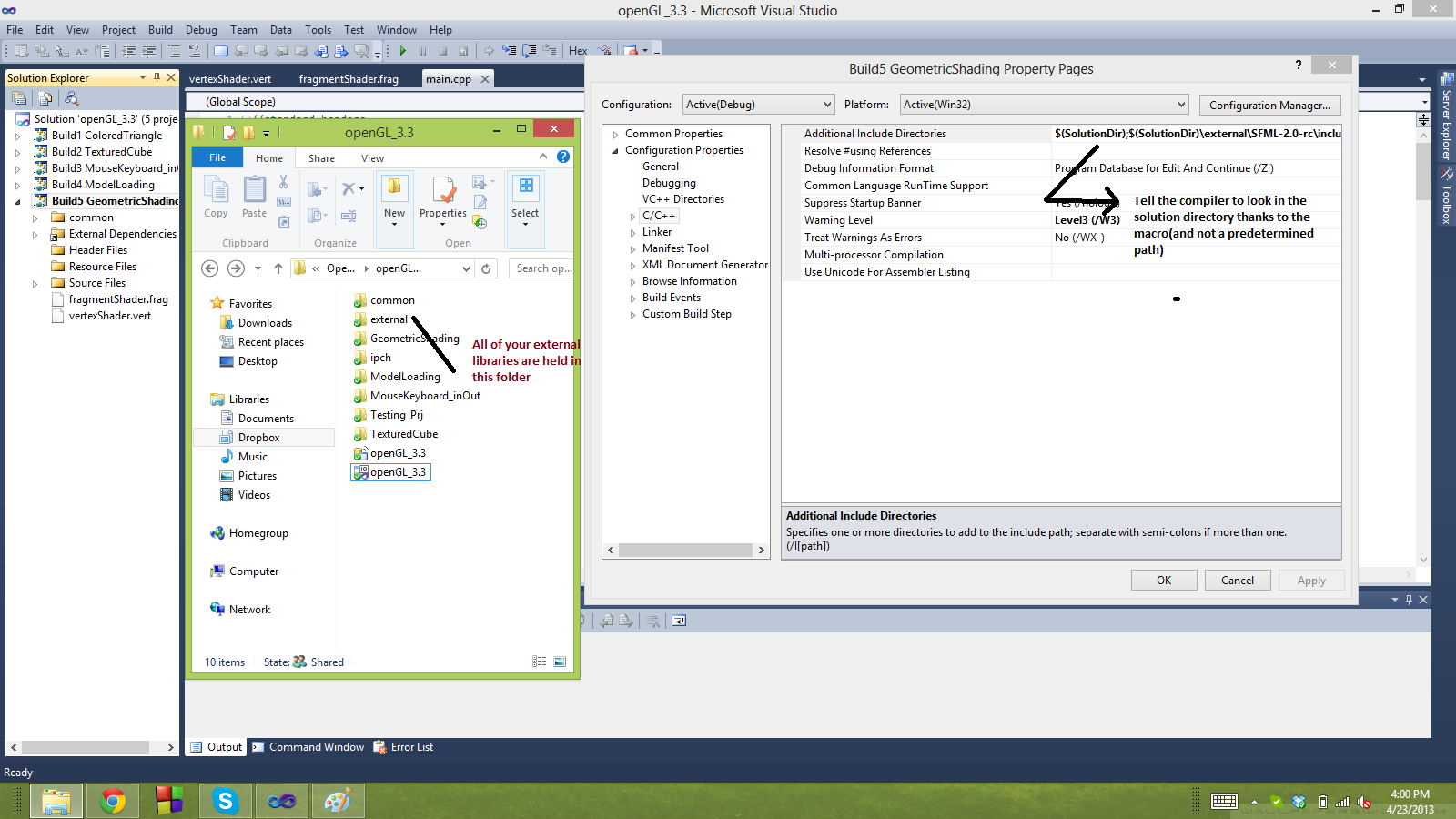This screenshot has height=819, width=1456.
Task: Click the Step Into debug icon
Action: tap(510, 51)
